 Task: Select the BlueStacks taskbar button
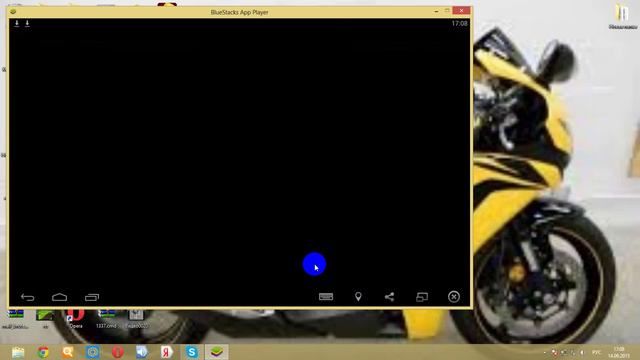216,352
